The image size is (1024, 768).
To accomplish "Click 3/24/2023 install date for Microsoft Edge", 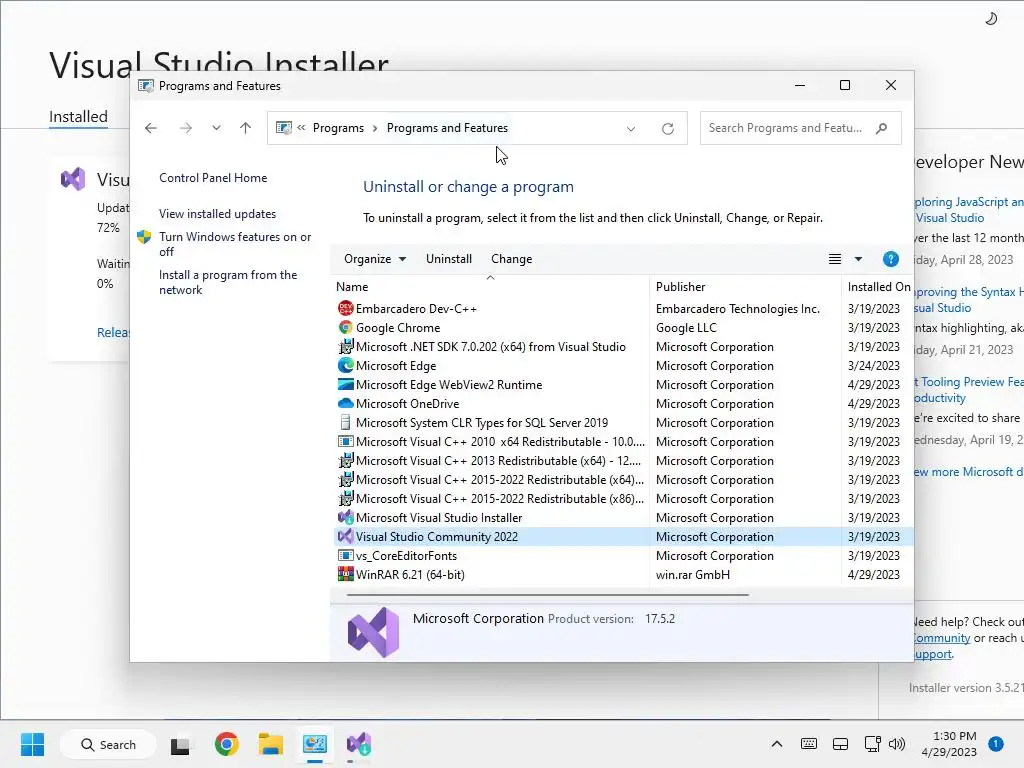I will [874, 366].
